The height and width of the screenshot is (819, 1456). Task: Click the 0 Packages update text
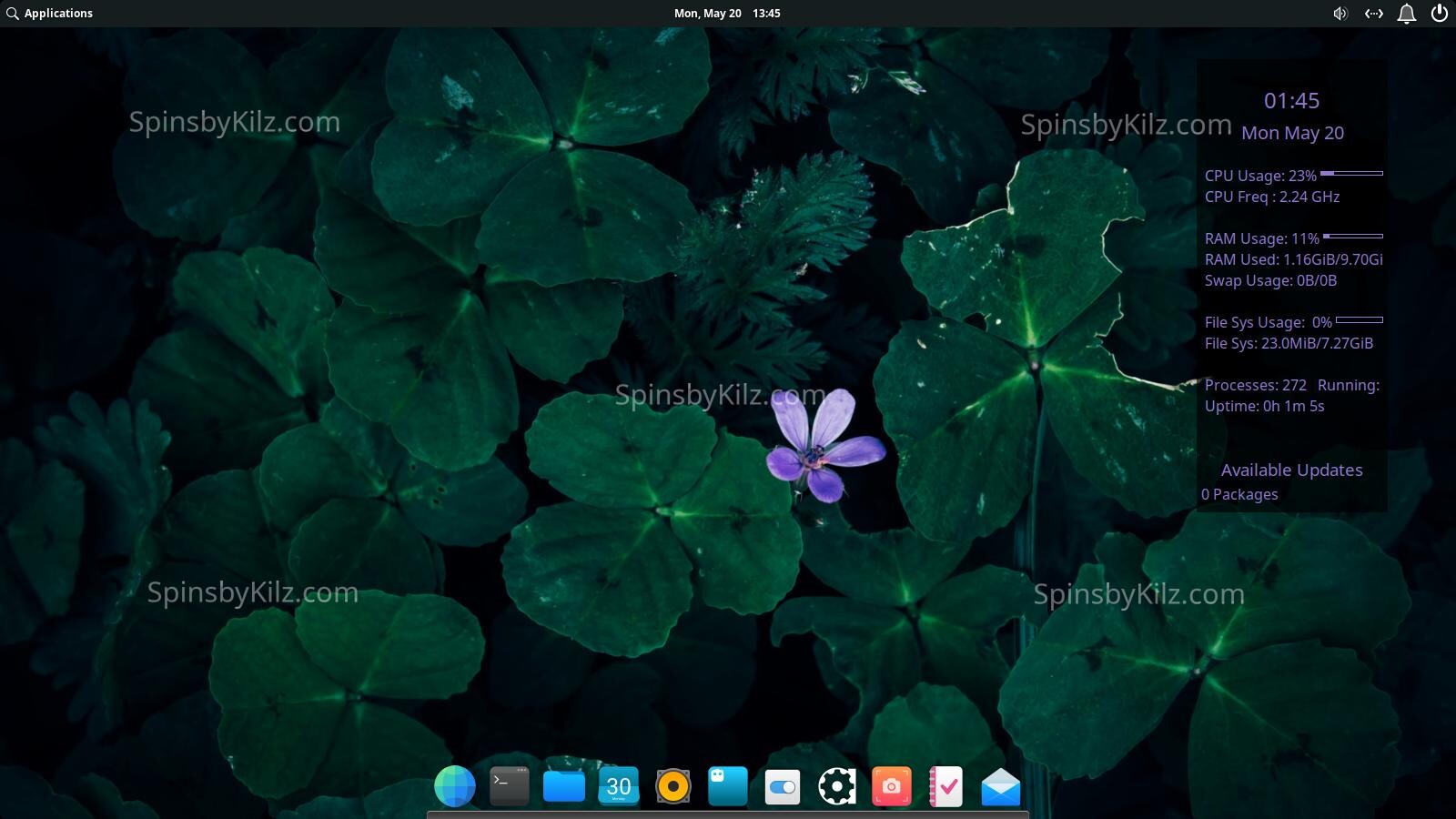(x=1239, y=494)
